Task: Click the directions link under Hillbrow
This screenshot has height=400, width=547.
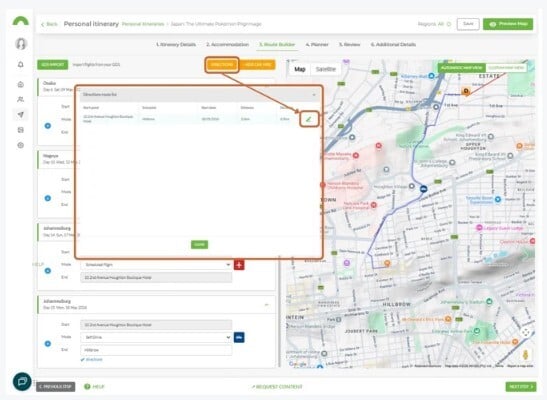Action: 92,359
